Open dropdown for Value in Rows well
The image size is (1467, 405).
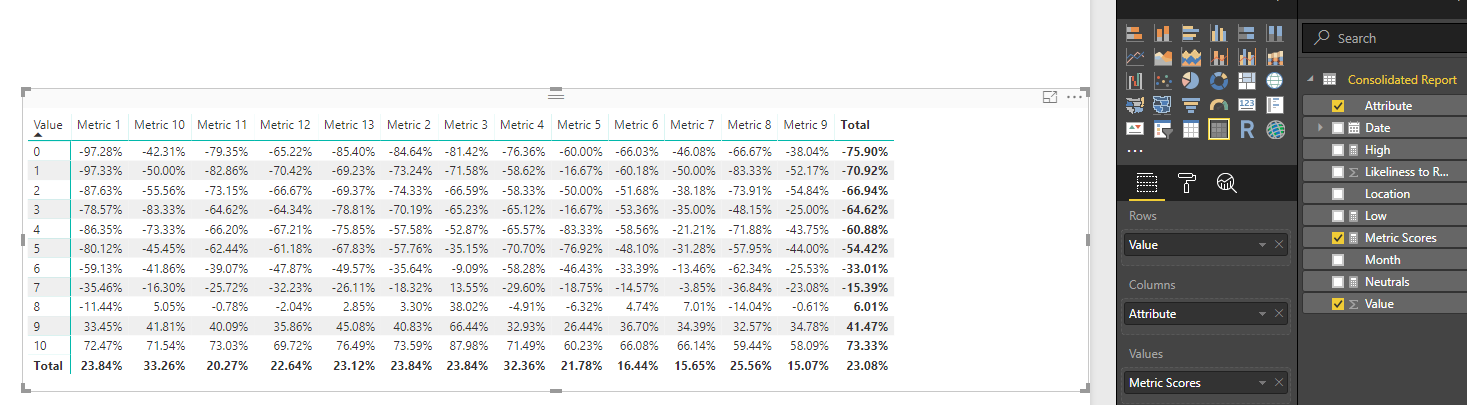[1260, 245]
